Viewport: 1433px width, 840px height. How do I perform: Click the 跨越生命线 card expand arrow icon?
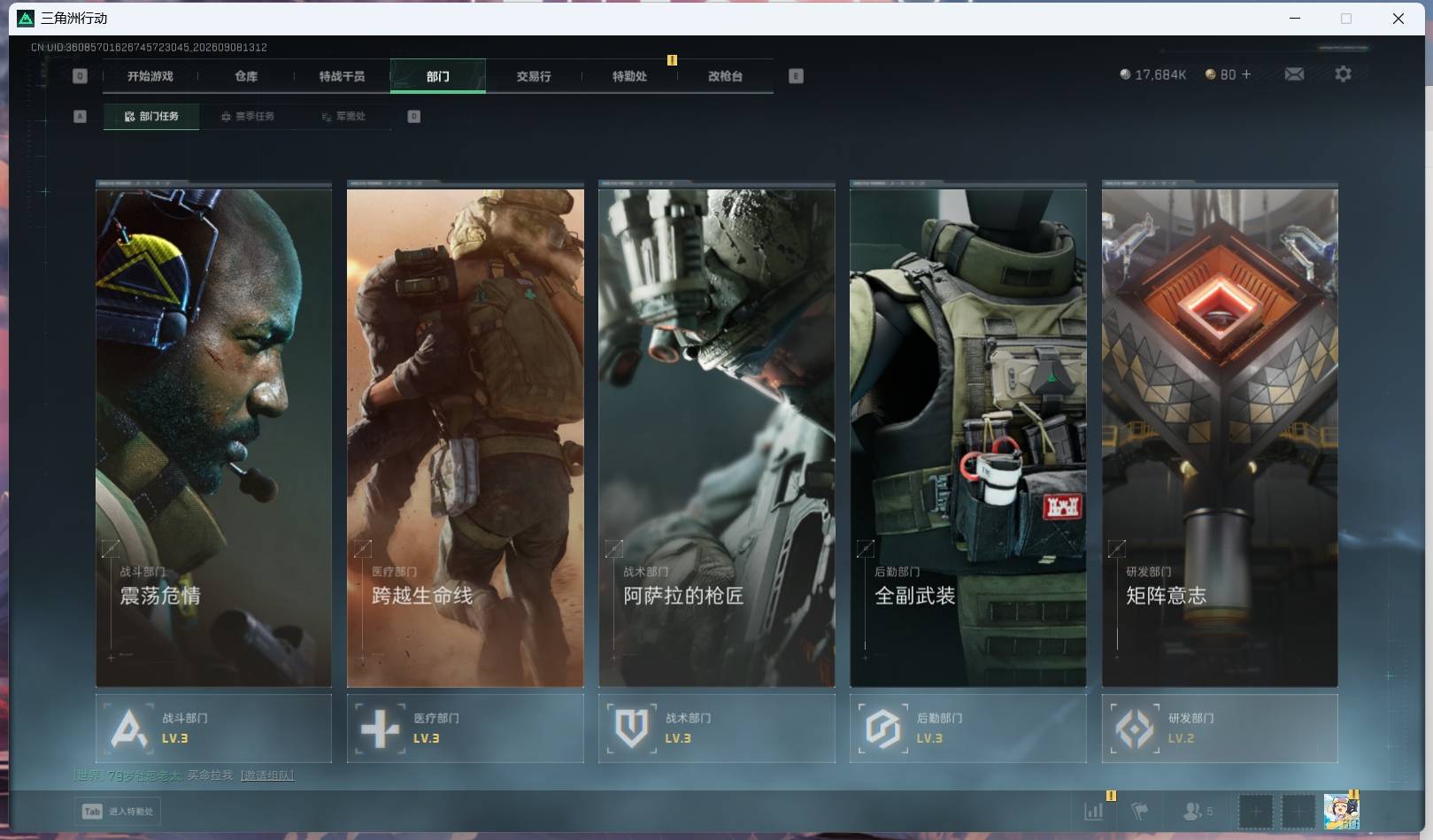click(362, 549)
